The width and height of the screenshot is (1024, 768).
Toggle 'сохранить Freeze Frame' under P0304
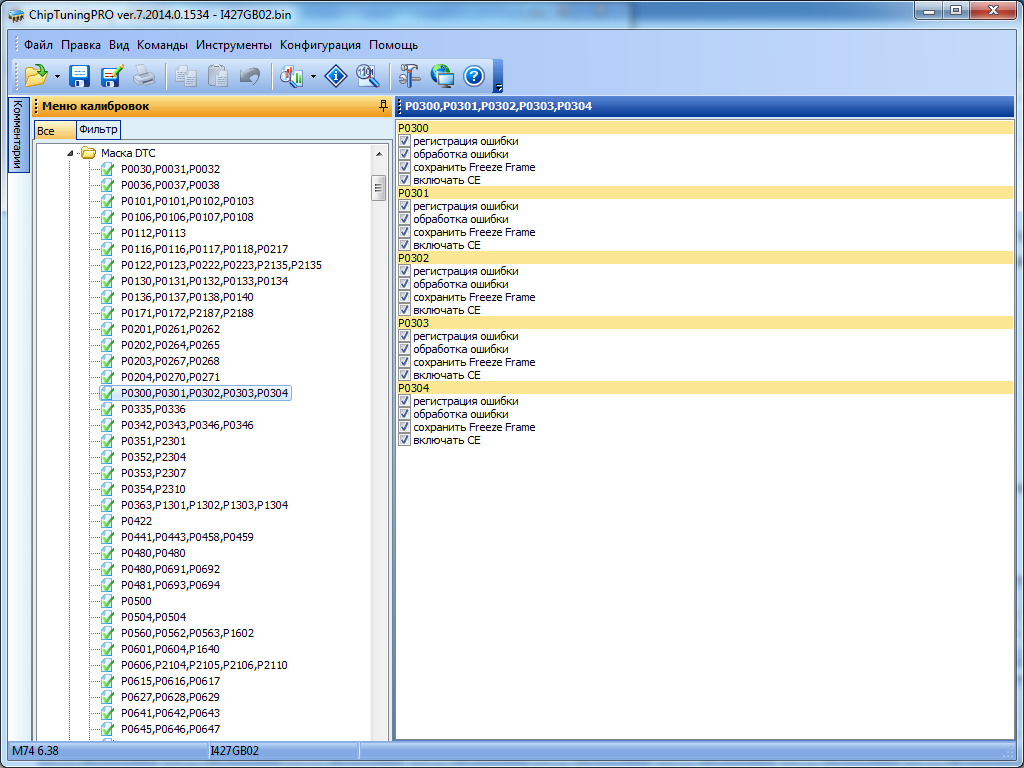[405, 427]
